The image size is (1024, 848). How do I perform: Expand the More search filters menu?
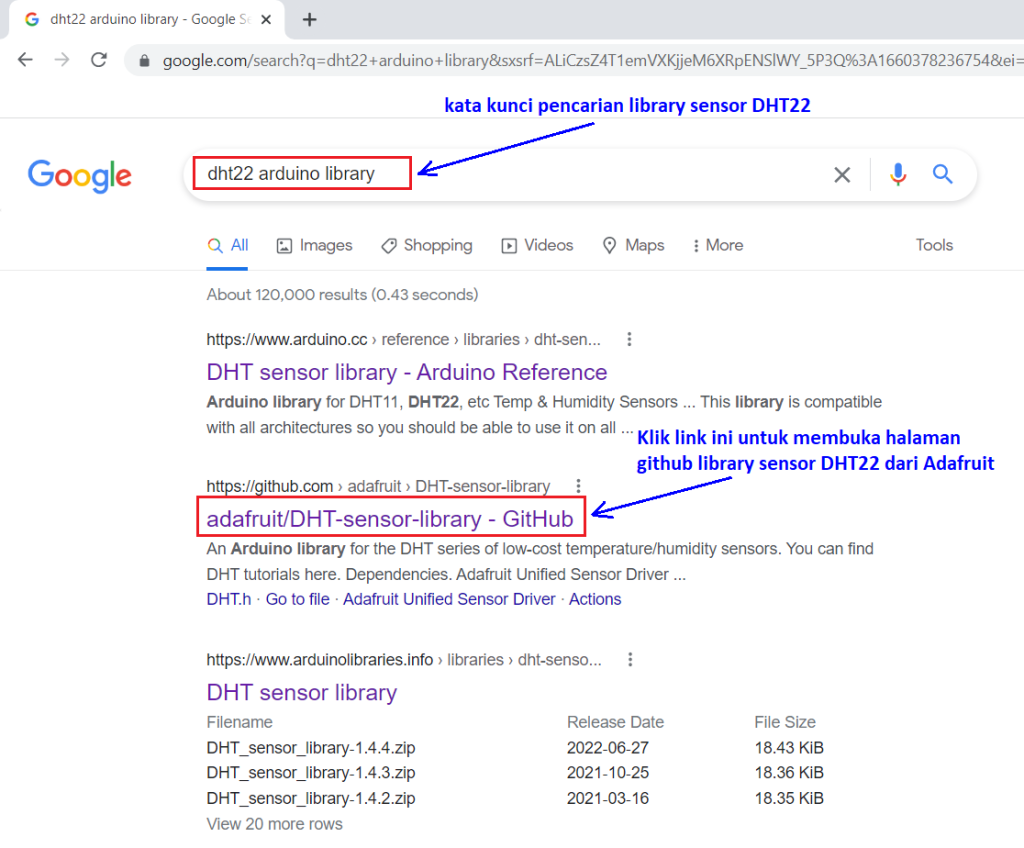(717, 245)
